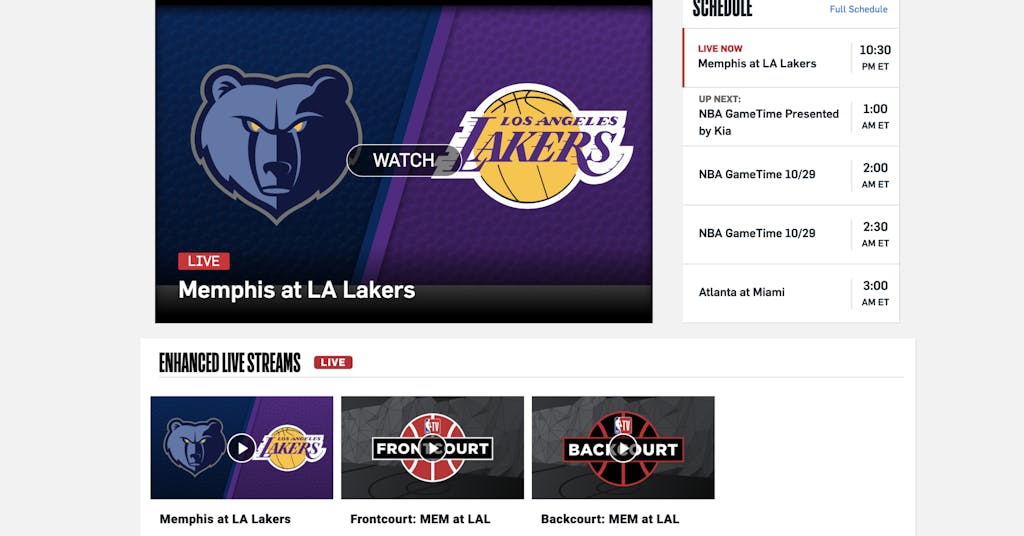
Task: Click the LIVE badge beside Enhanced Live Streams
Action: 333,363
